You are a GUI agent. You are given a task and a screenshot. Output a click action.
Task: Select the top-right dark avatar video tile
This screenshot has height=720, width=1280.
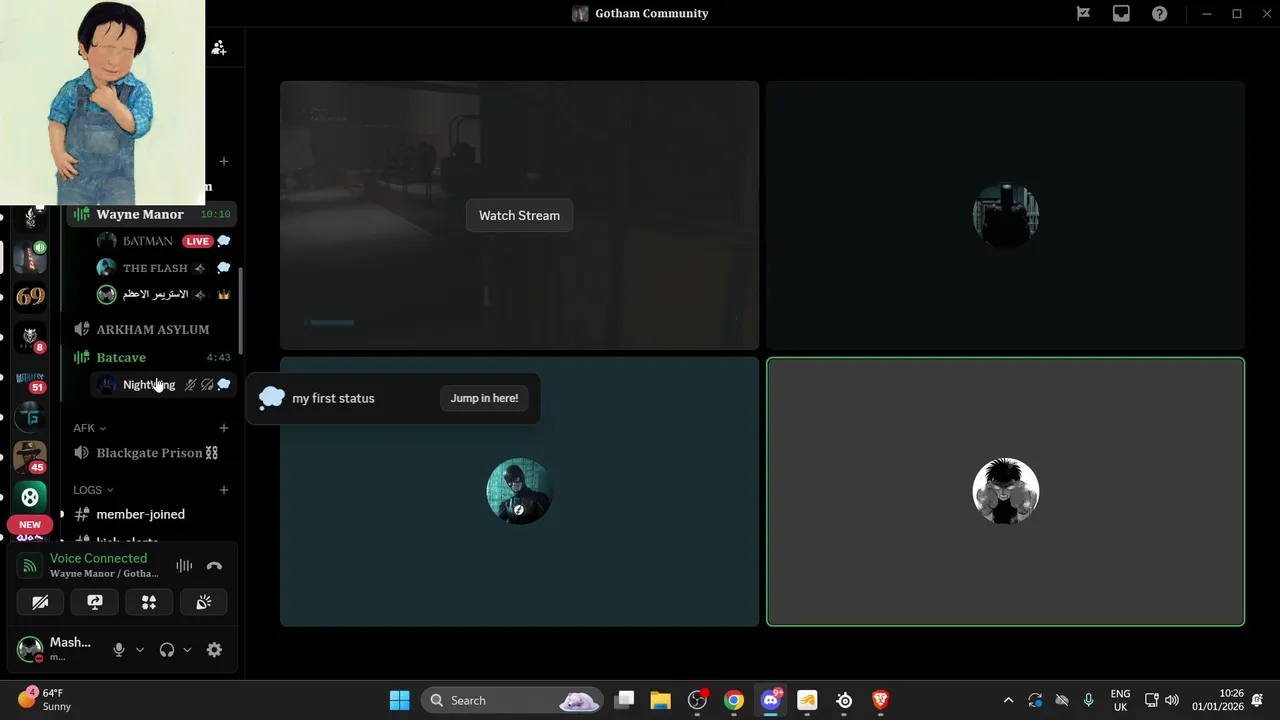[1005, 215]
